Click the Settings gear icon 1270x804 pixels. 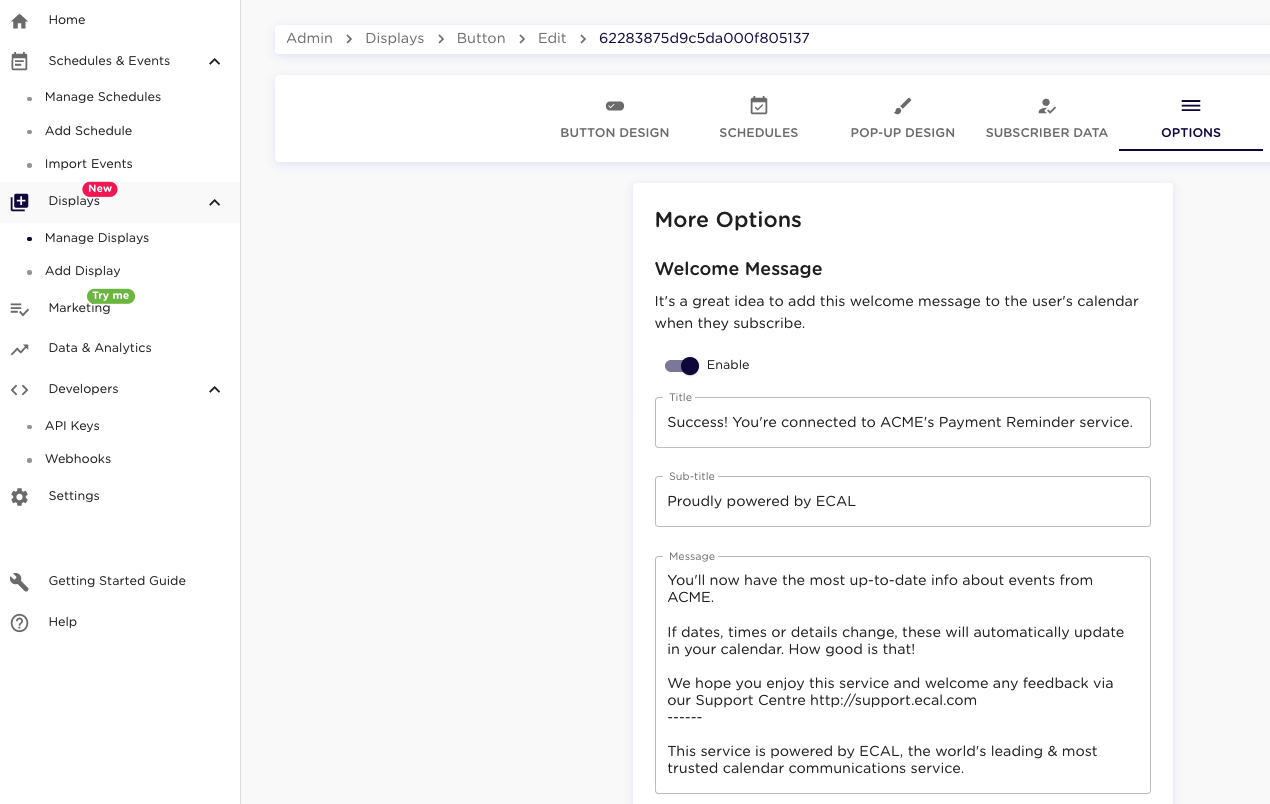point(19,497)
